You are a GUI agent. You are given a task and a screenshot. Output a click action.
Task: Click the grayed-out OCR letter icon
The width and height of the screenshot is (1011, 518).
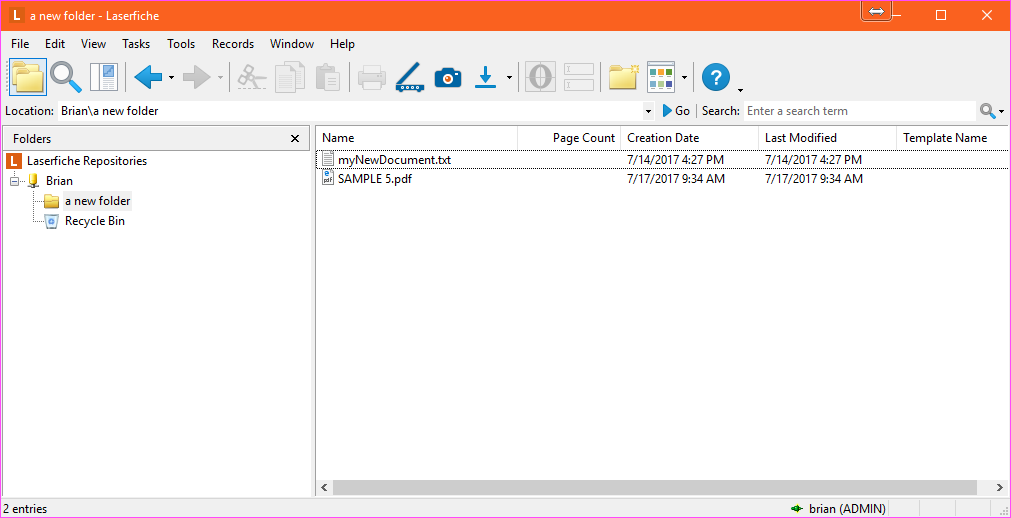coord(540,77)
